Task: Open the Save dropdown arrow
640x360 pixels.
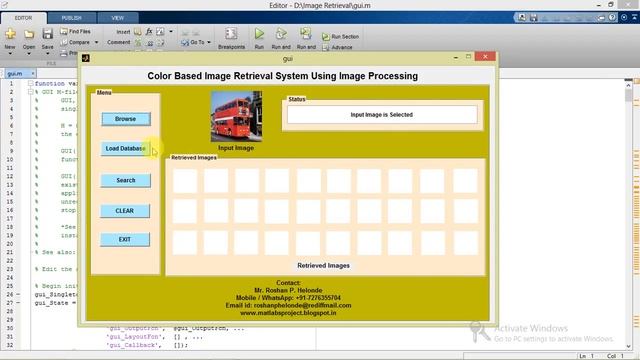Action: tap(47, 53)
